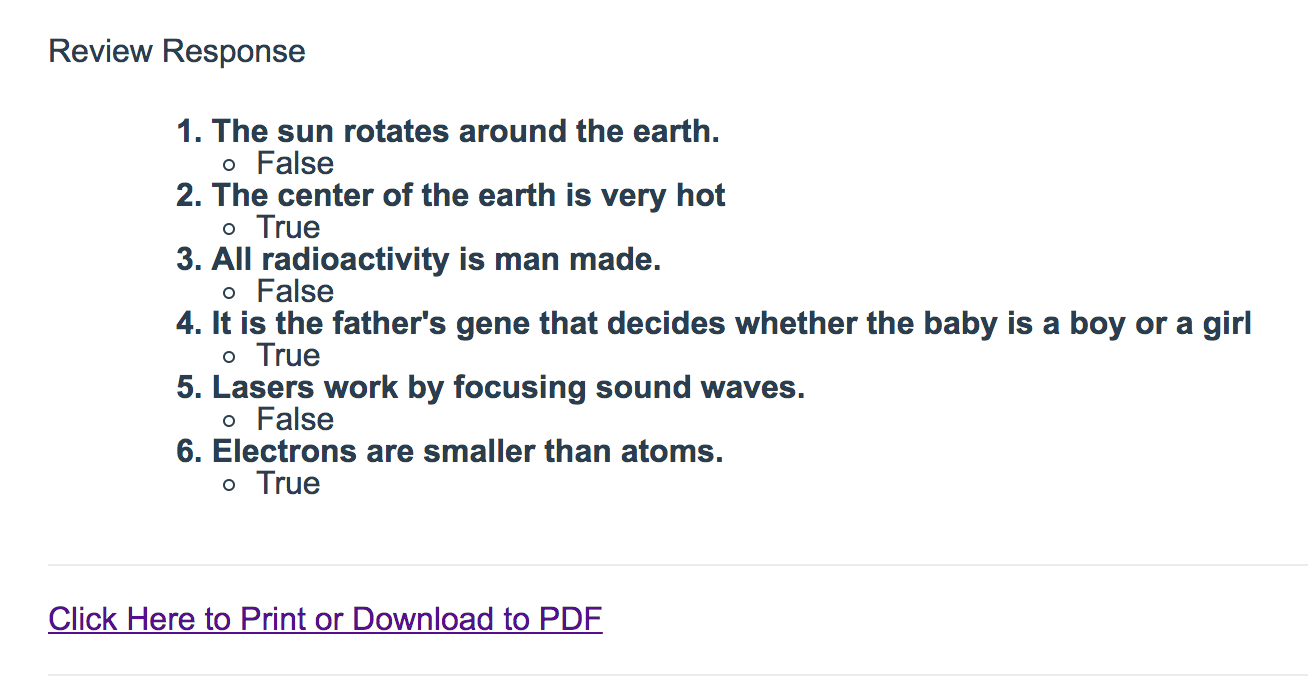Image resolution: width=1308 pixels, height=684 pixels.
Task: Select the True response below father's gene question
Action: pos(288,355)
